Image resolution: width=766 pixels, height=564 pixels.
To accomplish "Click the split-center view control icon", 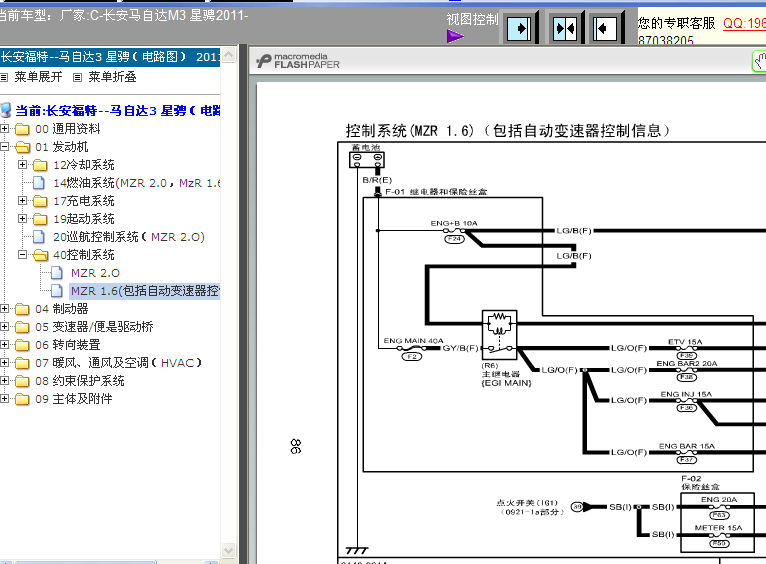I will [564, 29].
